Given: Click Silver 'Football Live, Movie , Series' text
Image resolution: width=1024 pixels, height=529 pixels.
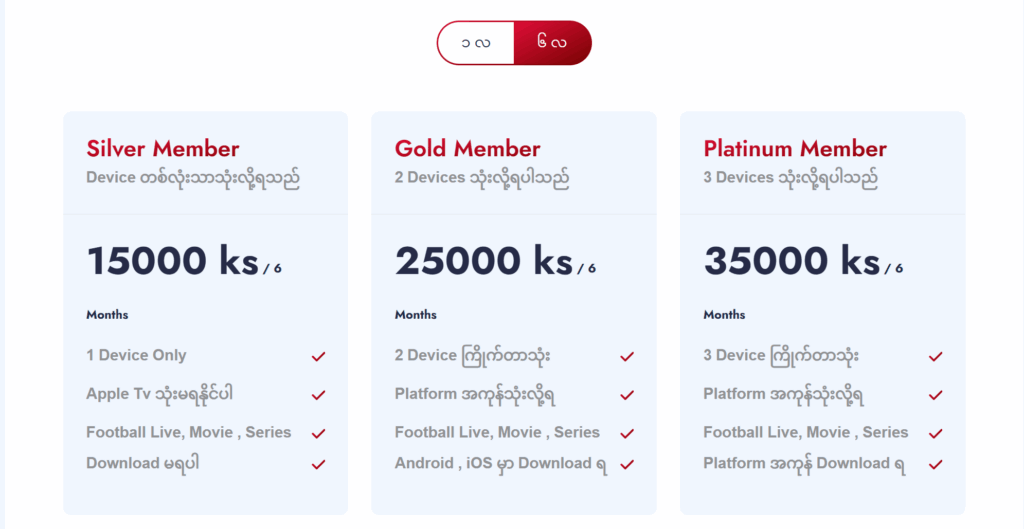Looking at the screenshot, I should tap(189, 432).
